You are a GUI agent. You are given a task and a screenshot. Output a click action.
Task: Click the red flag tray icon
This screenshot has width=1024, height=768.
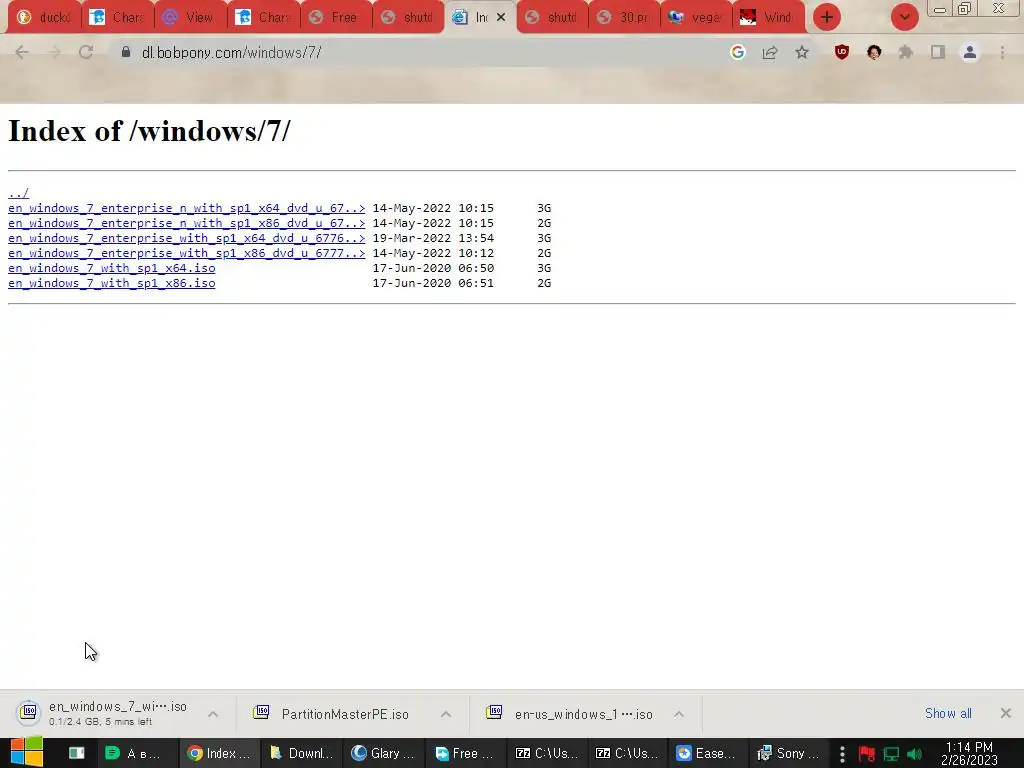click(x=867, y=754)
